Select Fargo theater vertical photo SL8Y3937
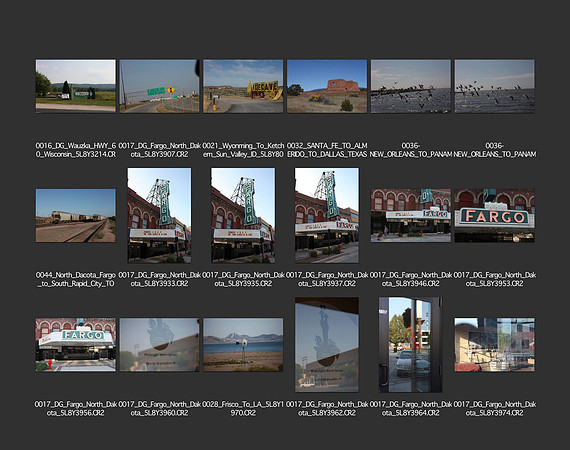Viewport: 570px width, 450px height. (327, 215)
